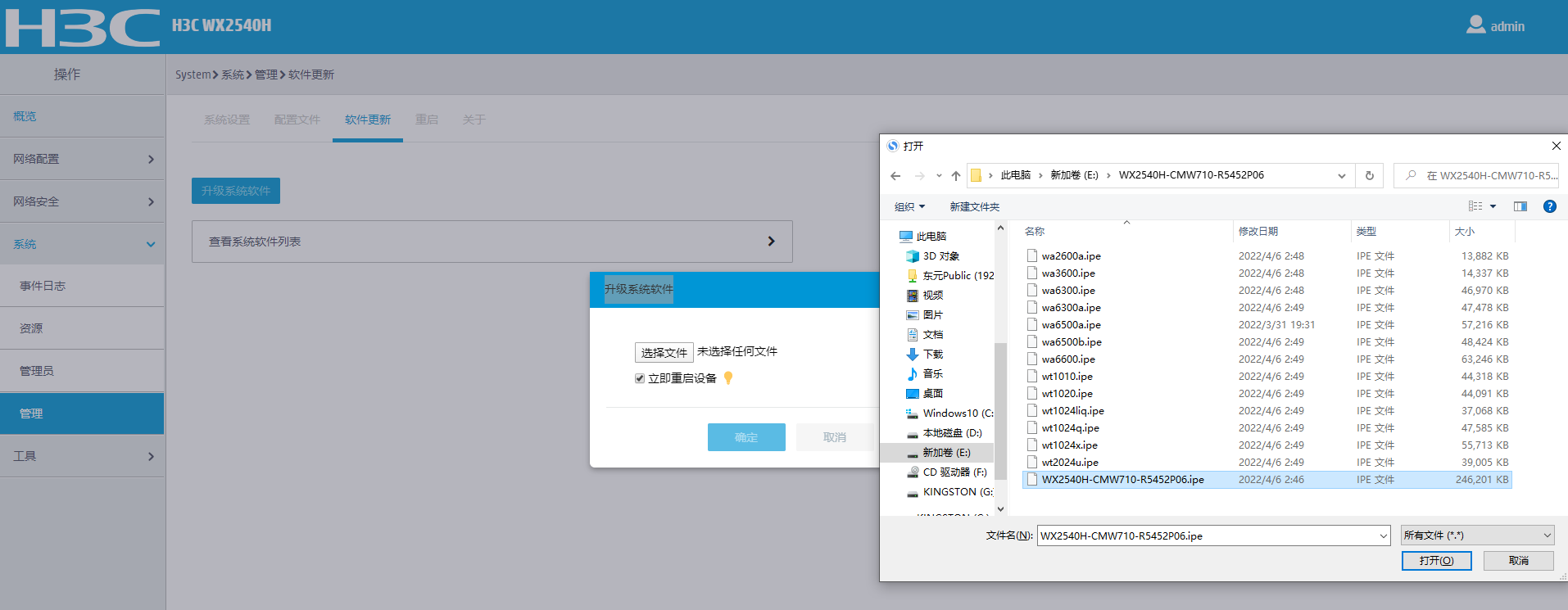Sort files by 修改日期 column header
The image size is (1568, 610).
1292,232
